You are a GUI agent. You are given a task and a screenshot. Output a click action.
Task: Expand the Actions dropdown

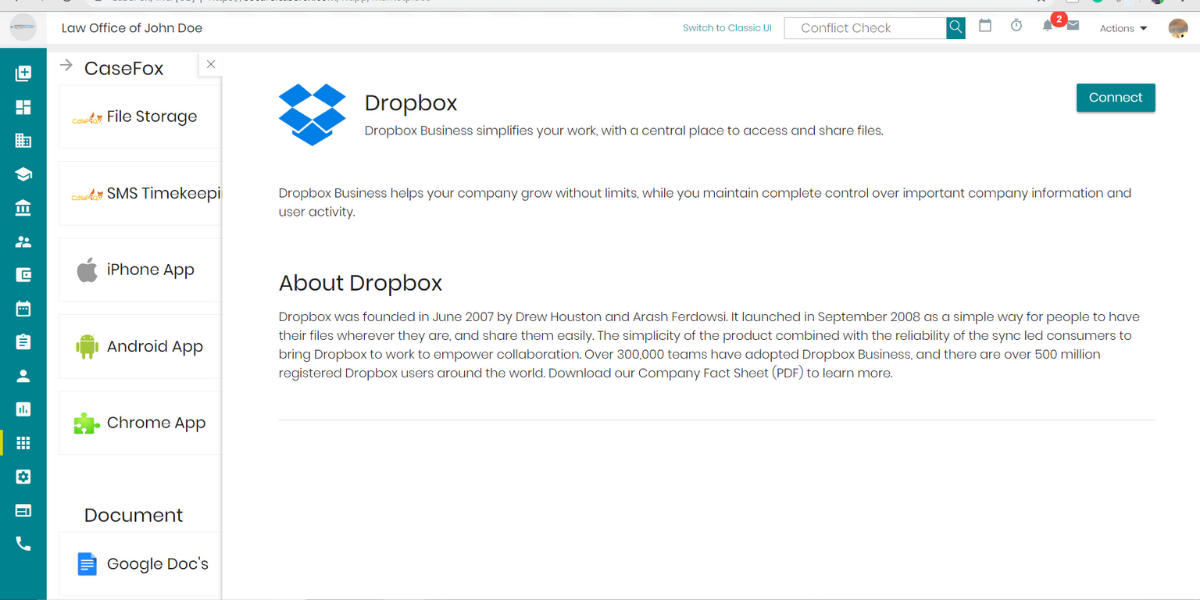click(x=1123, y=28)
